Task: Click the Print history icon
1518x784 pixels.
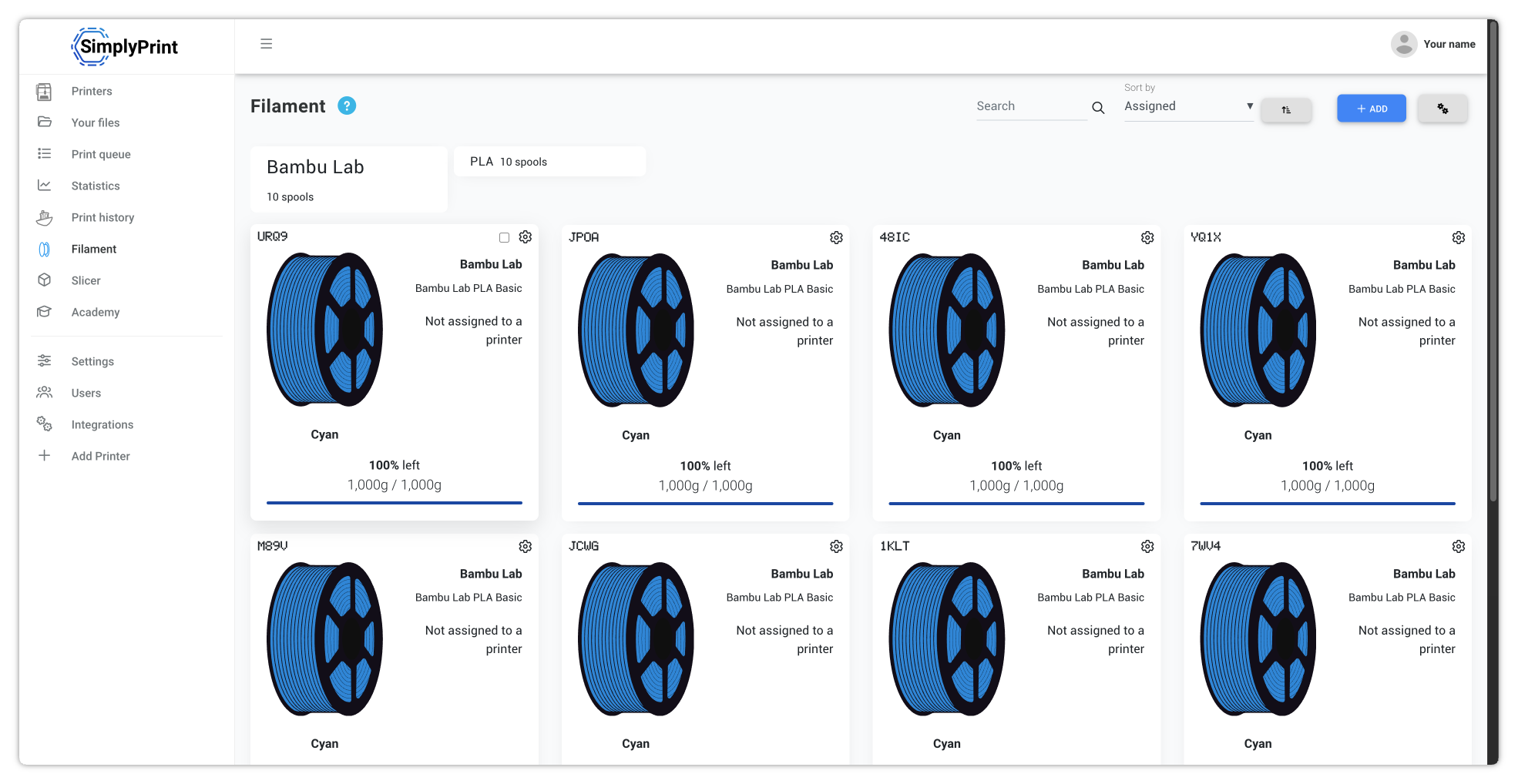Action: [45, 218]
